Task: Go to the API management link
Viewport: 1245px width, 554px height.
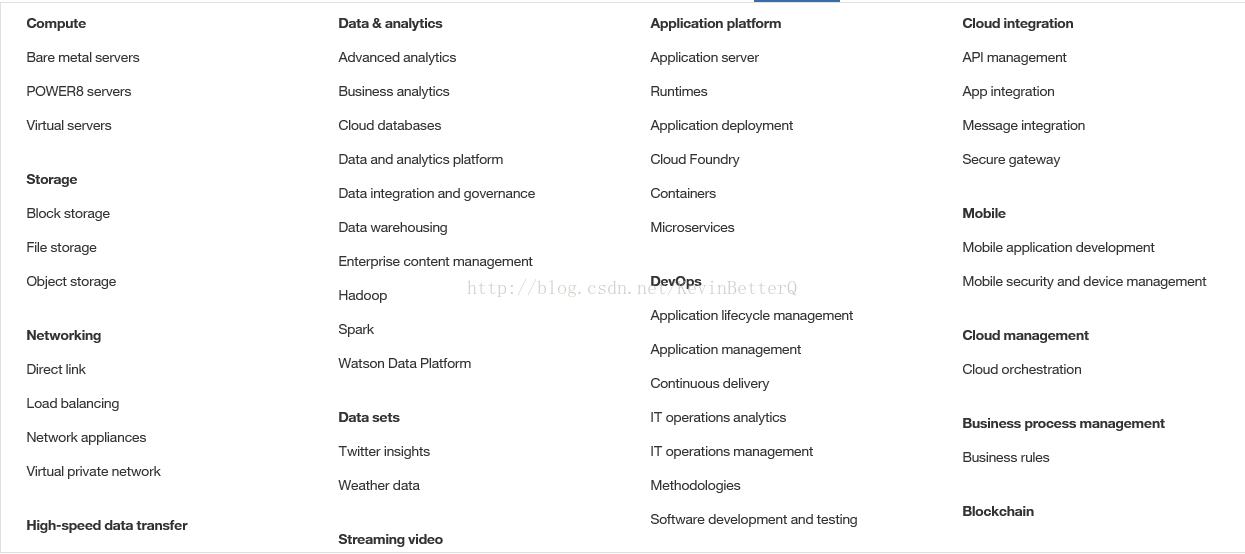Action: point(1015,57)
